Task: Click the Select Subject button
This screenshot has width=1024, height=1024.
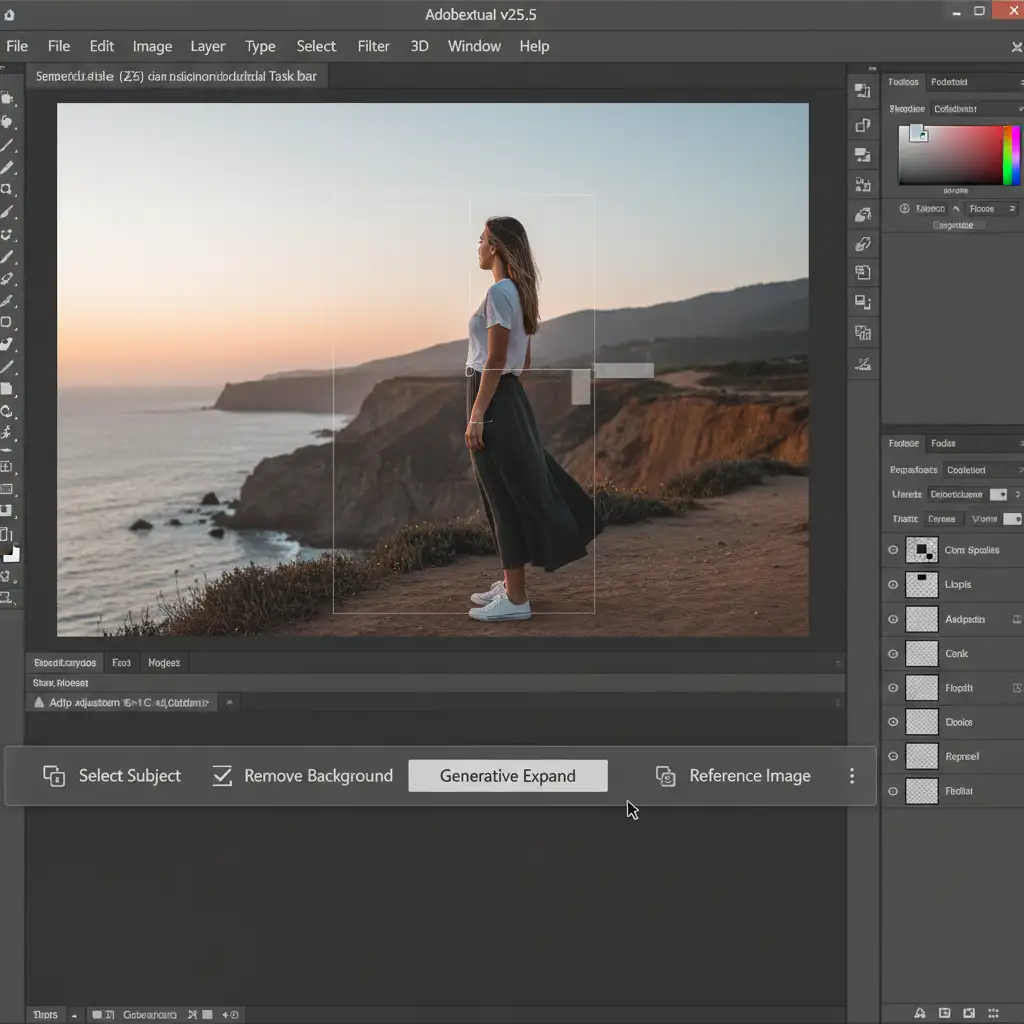Action: 129,776
